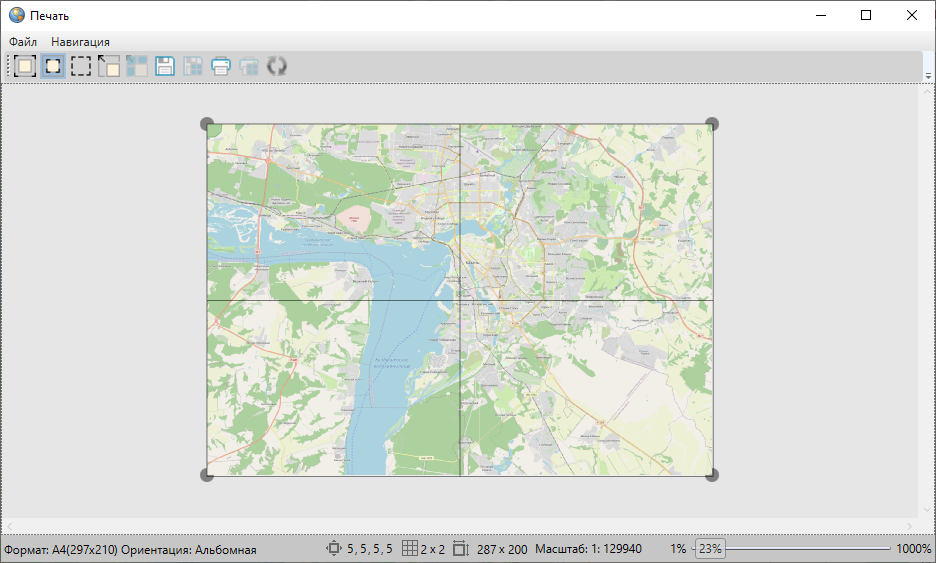Activate the dashed rectangle selection tool

tap(81, 67)
